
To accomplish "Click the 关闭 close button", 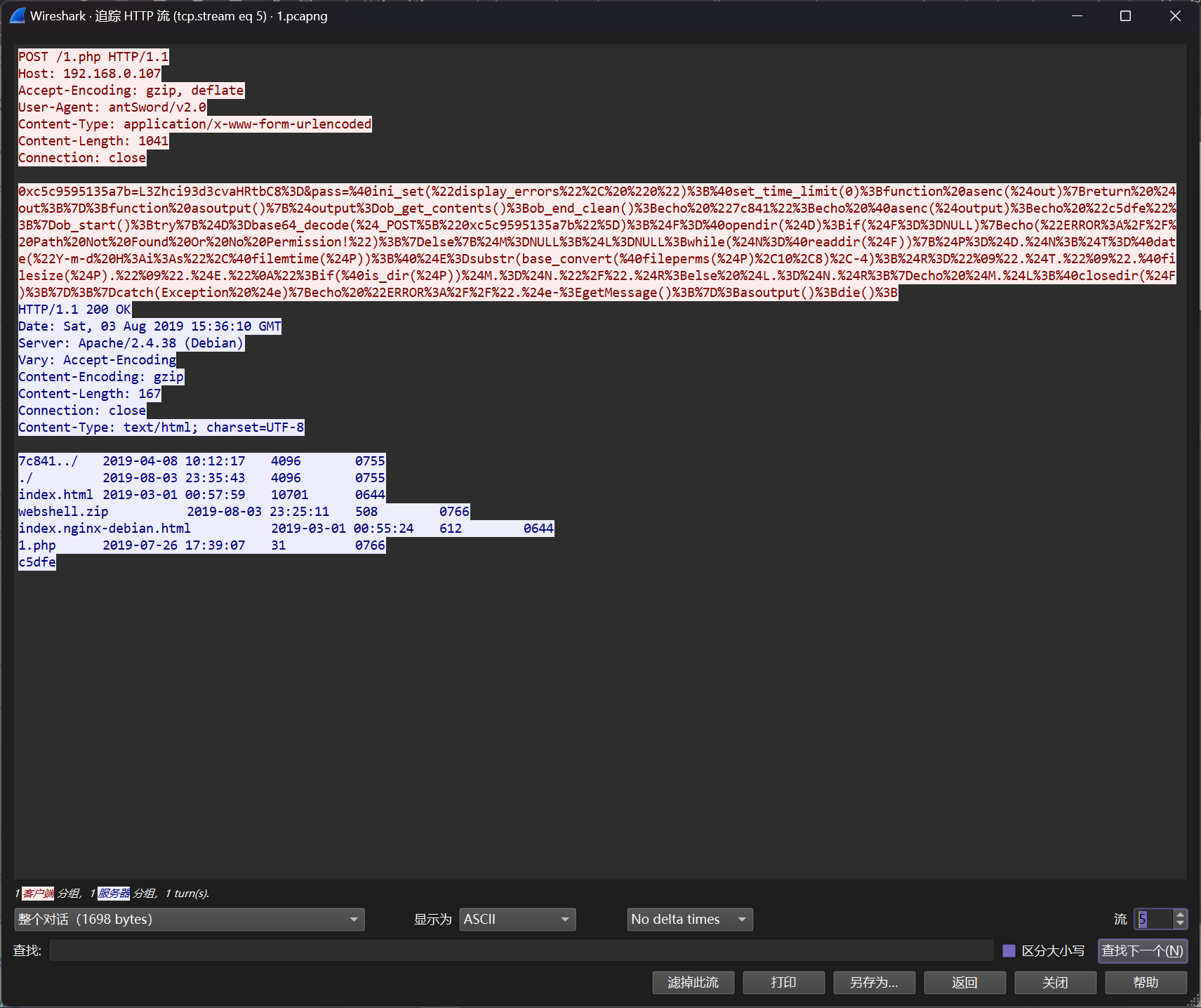I will click(x=1056, y=983).
